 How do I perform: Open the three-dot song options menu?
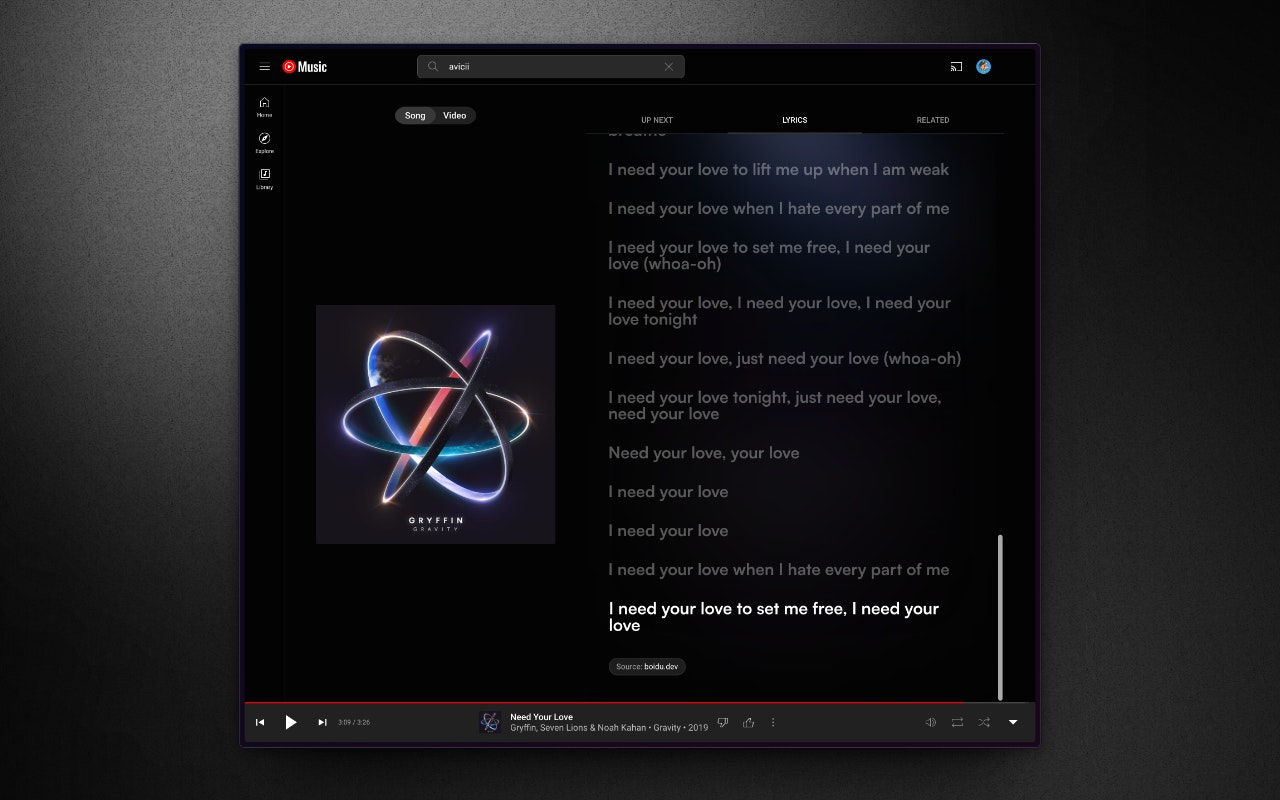(773, 722)
